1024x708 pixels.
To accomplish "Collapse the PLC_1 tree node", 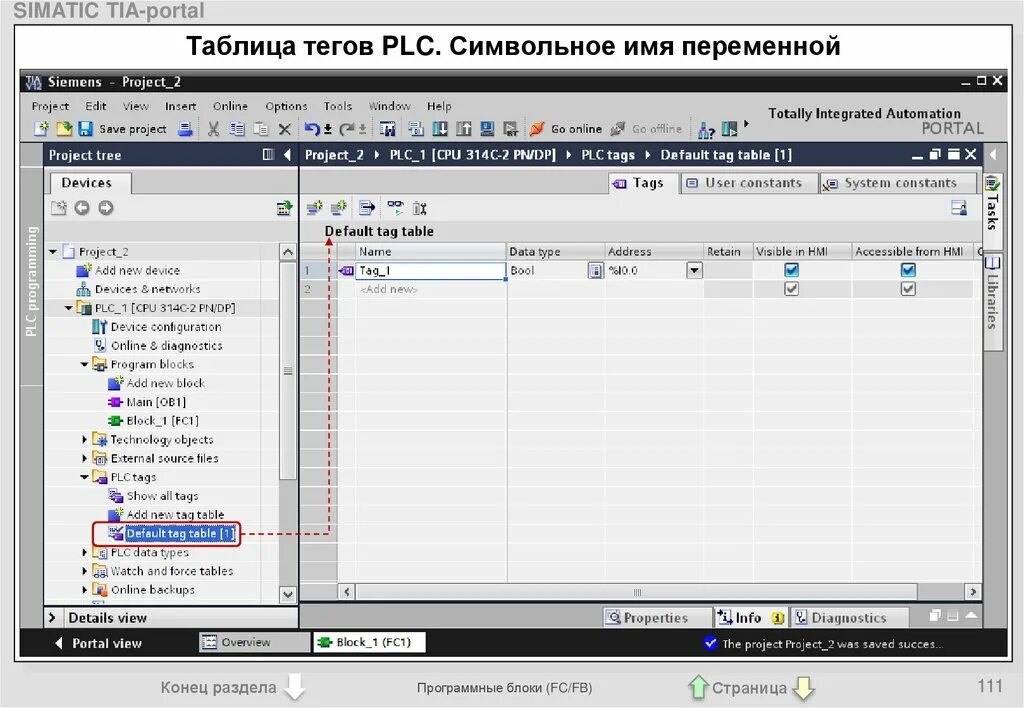I will (68, 308).
